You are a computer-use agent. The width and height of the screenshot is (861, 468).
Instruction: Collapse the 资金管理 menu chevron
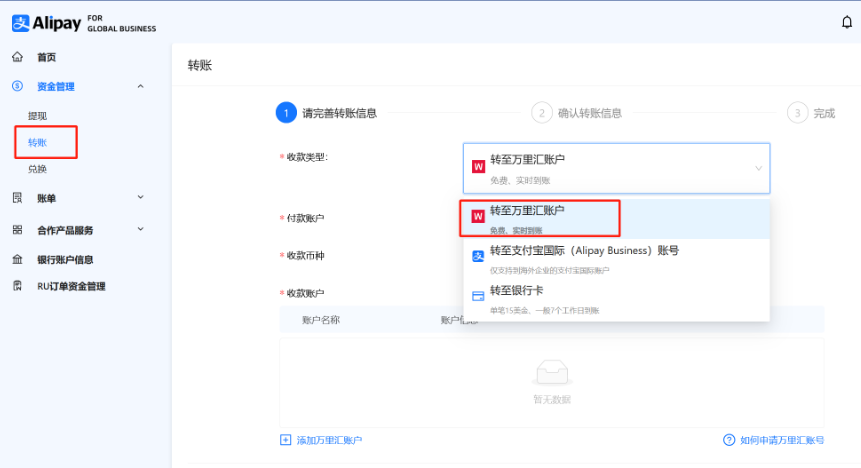coord(141,86)
